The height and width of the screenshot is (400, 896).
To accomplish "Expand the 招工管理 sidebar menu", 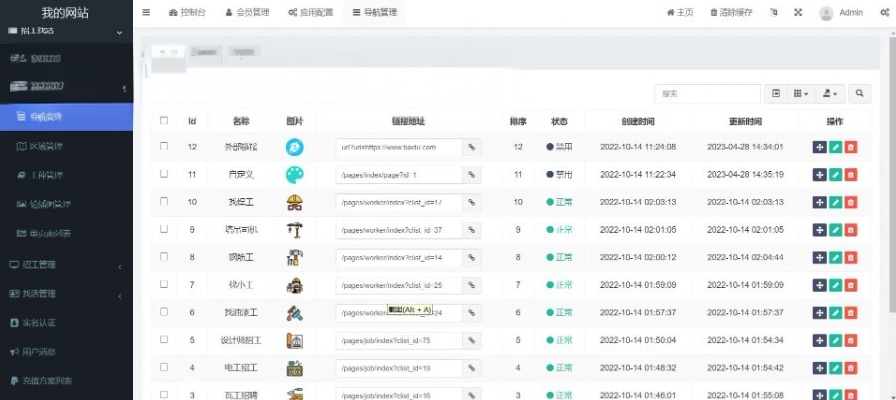I will (x=66, y=265).
